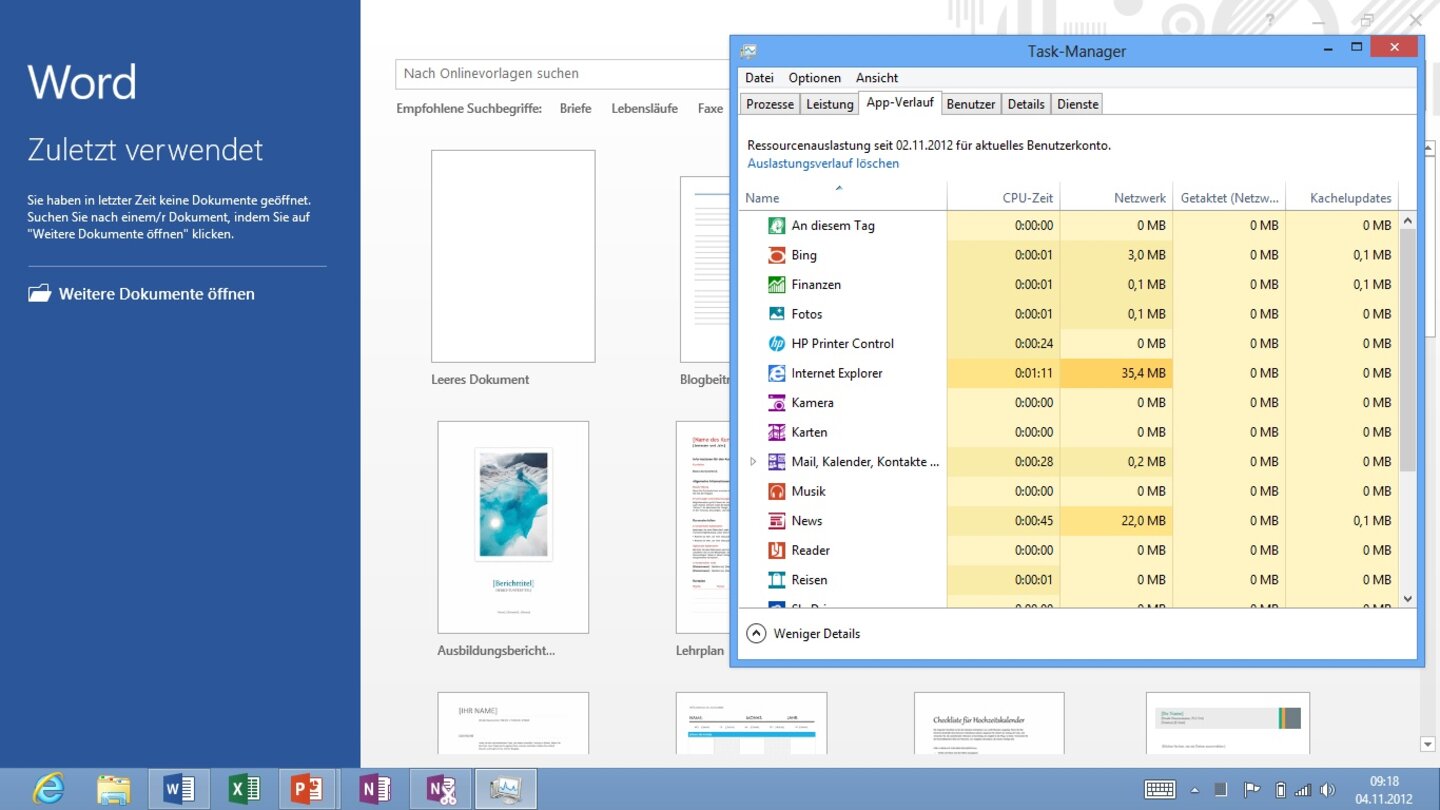Open OneNote clipping tool in taskbar
1440x810 pixels.
coord(440,789)
